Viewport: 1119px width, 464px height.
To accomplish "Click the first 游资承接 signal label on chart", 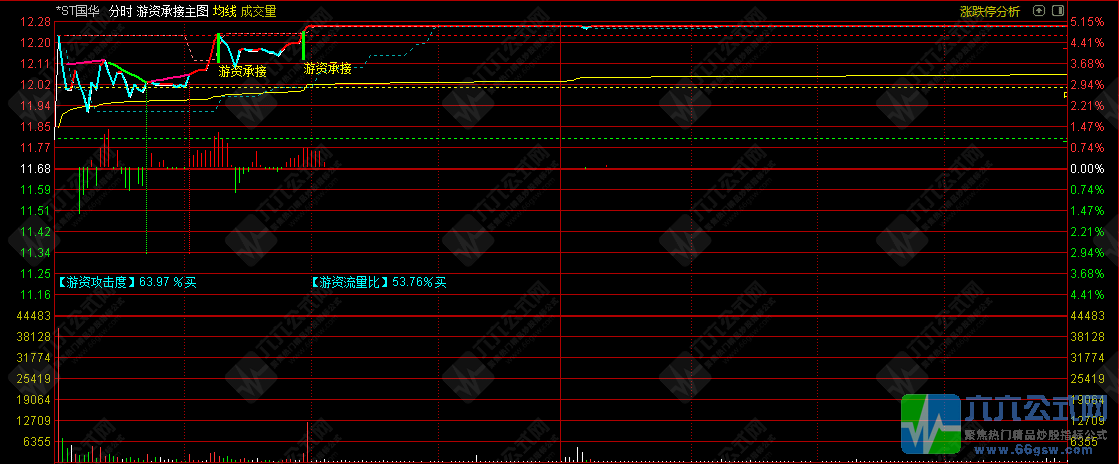I will coord(243,72).
